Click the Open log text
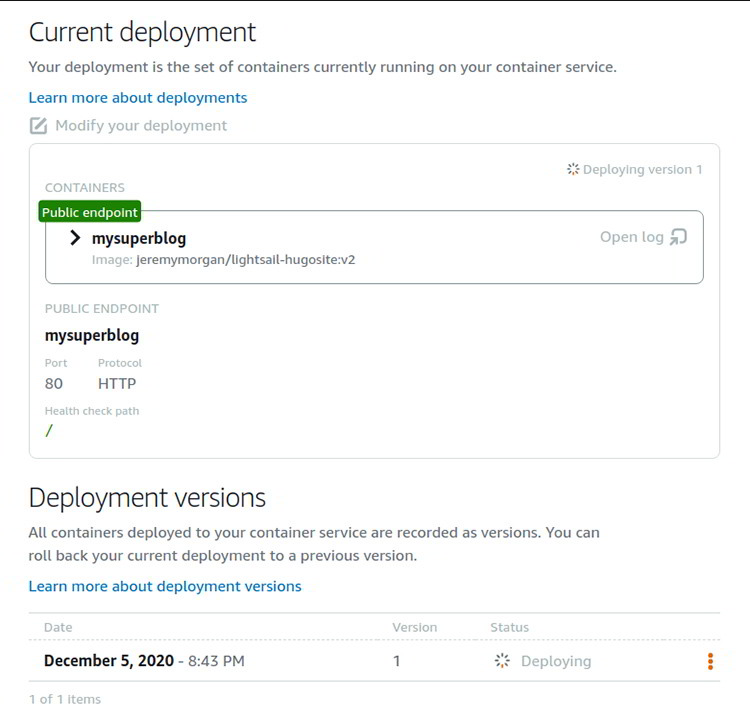This screenshot has width=750, height=719. pyautogui.click(x=631, y=237)
